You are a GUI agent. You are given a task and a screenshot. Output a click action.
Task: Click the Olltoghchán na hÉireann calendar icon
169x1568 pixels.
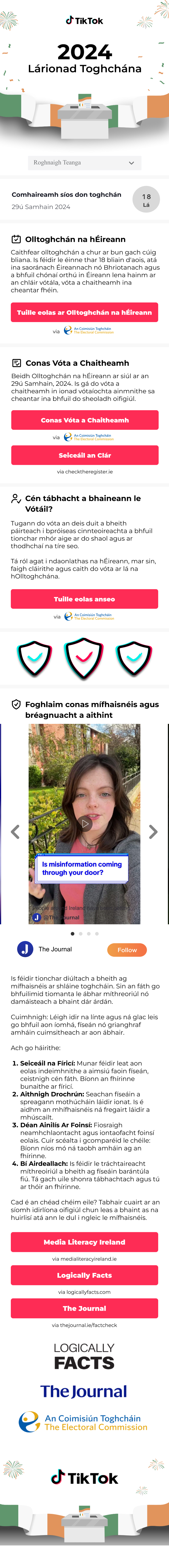[x=16, y=239]
